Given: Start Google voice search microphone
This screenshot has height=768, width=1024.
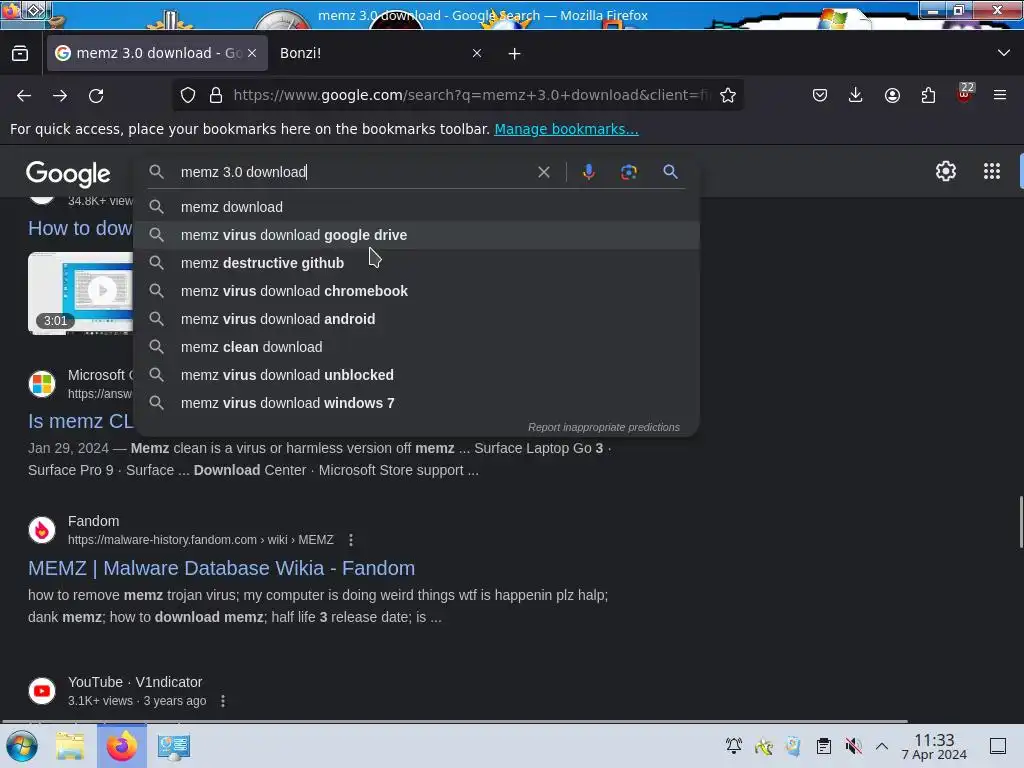Looking at the screenshot, I should (588, 172).
